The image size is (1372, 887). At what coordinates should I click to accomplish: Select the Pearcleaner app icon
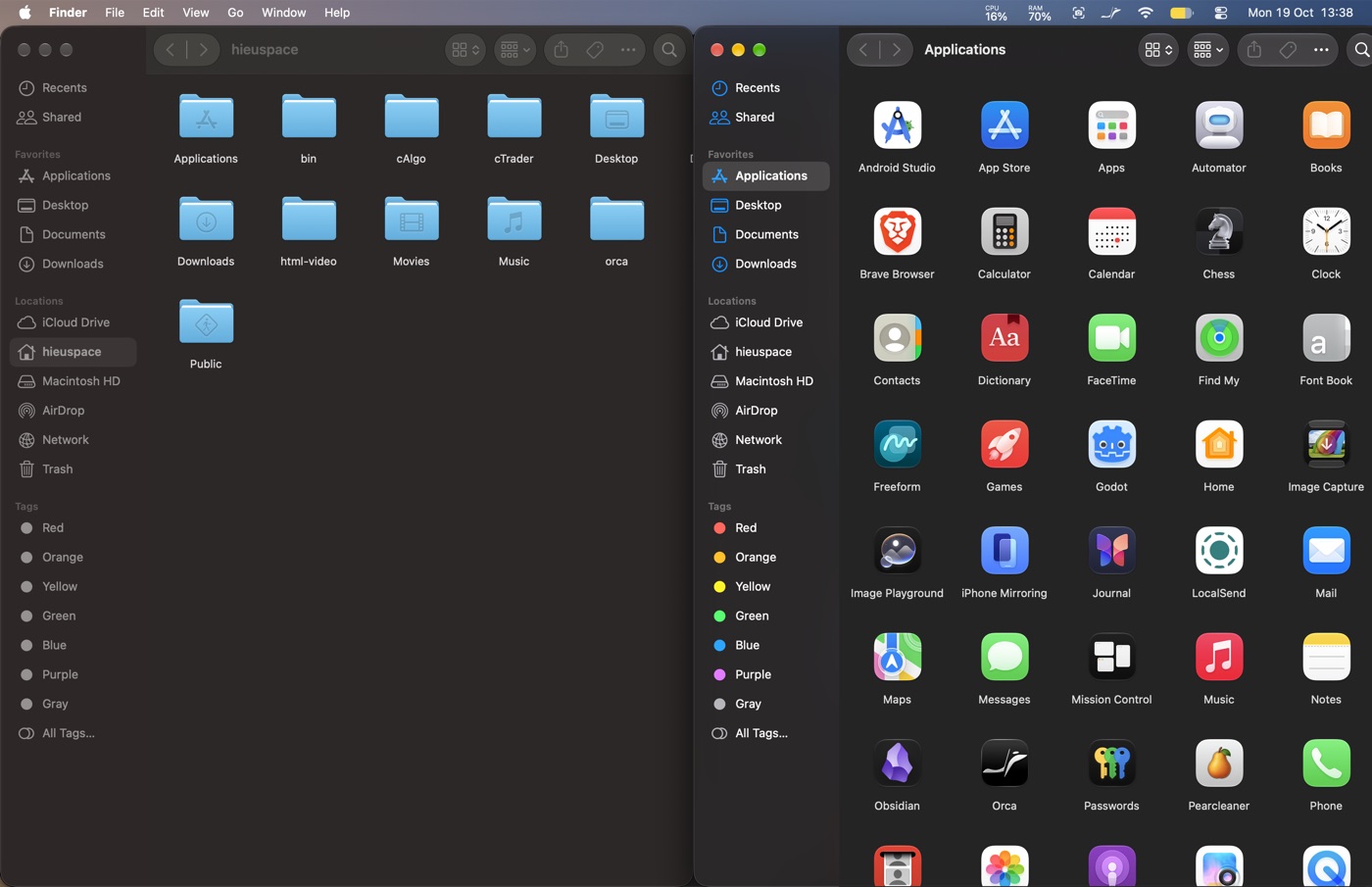pos(1219,764)
